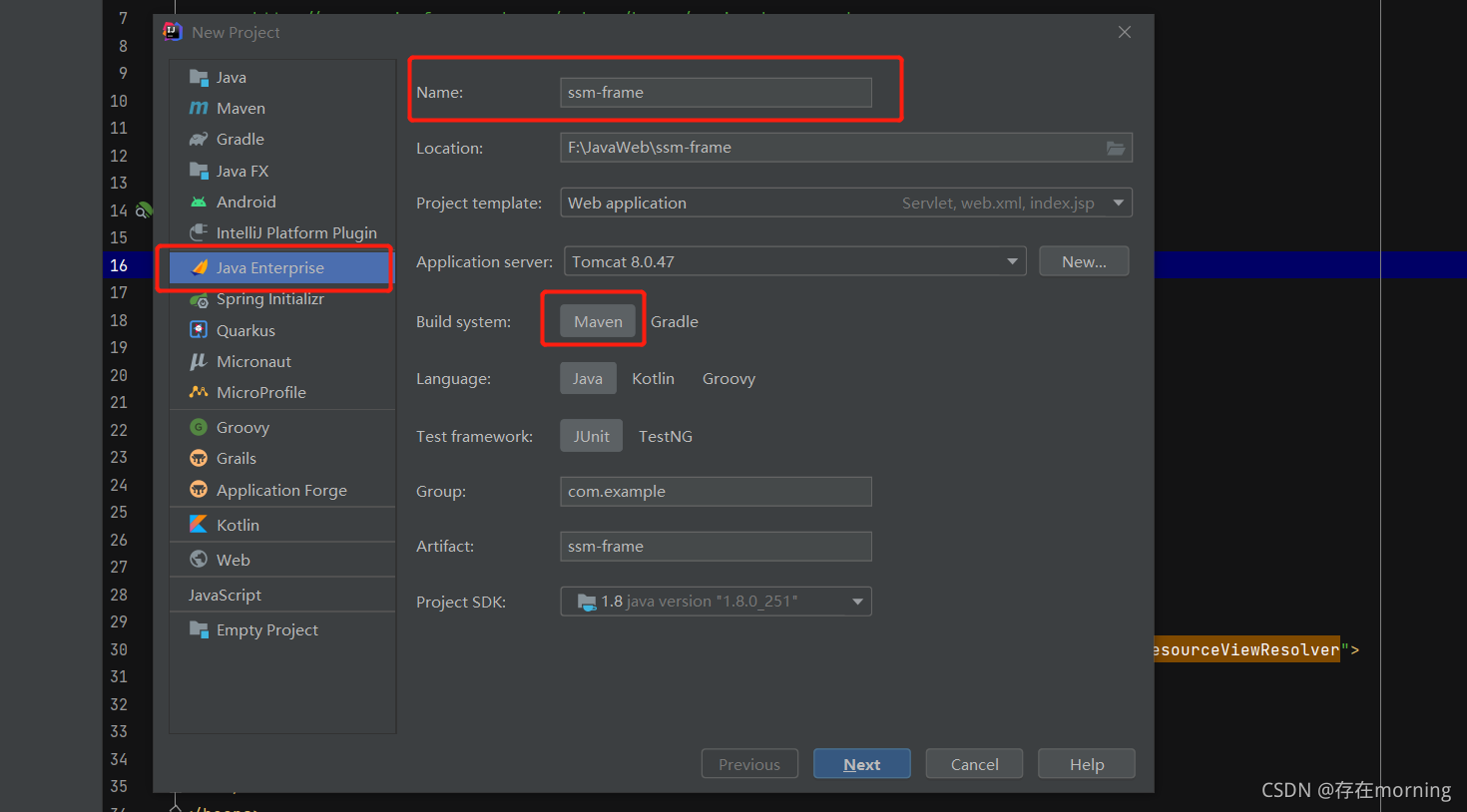Select Application Forge project type
The height and width of the screenshot is (812, 1467).
[x=282, y=490]
